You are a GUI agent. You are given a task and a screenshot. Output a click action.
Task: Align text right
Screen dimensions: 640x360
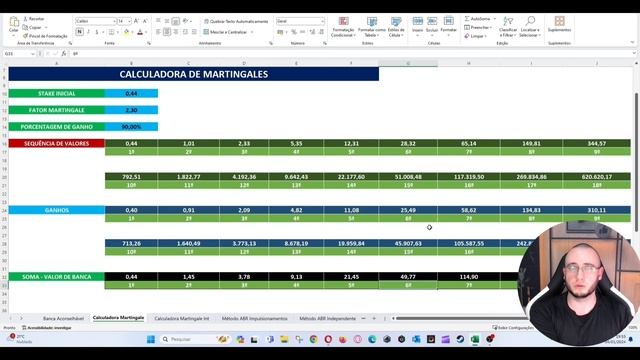click(176, 32)
